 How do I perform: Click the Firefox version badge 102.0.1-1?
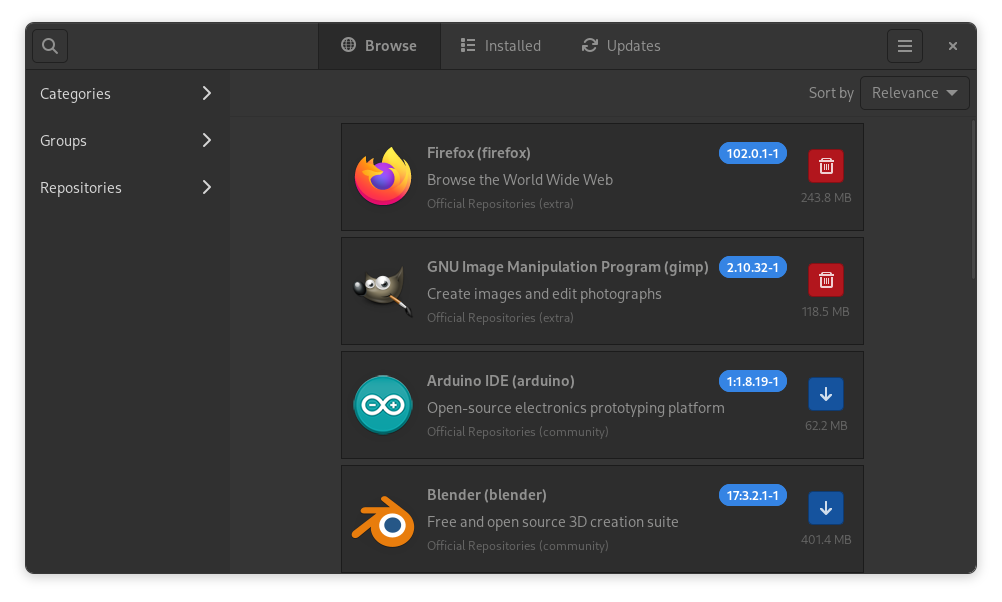pos(752,153)
